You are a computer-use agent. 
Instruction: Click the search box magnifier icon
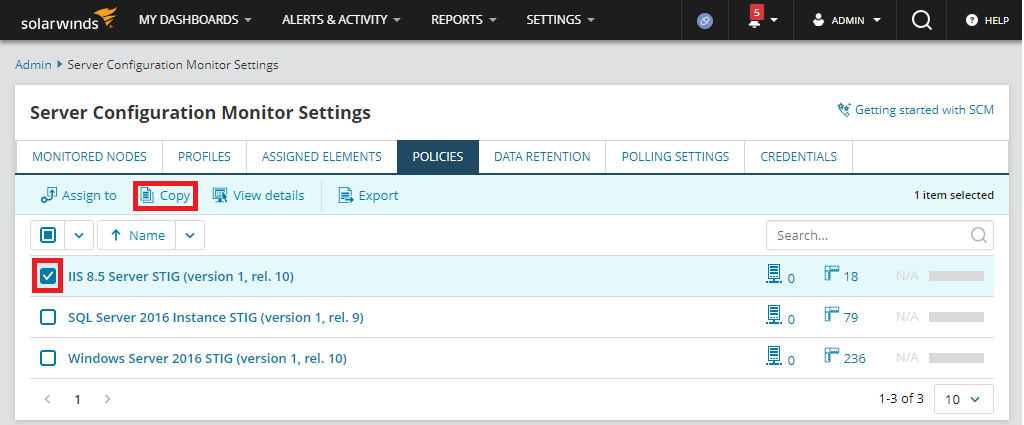pos(978,235)
